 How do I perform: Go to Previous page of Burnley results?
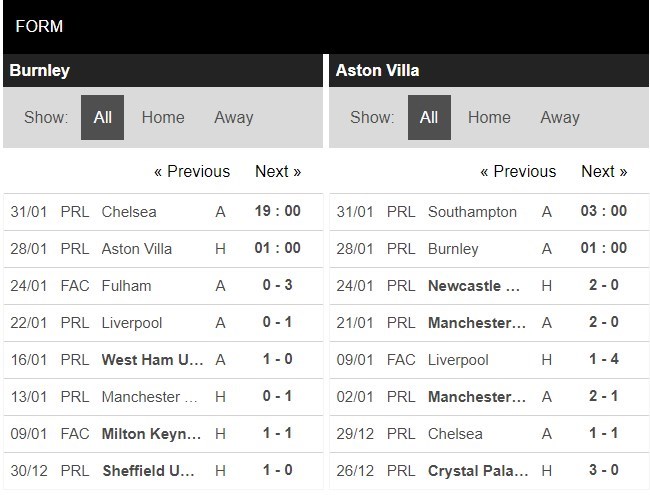[192, 171]
